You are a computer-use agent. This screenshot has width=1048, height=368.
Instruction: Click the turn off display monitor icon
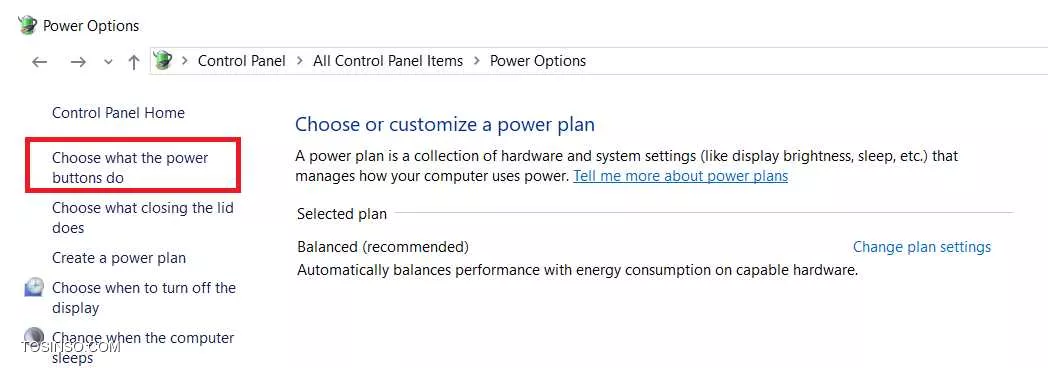pyautogui.click(x=34, y=288)
